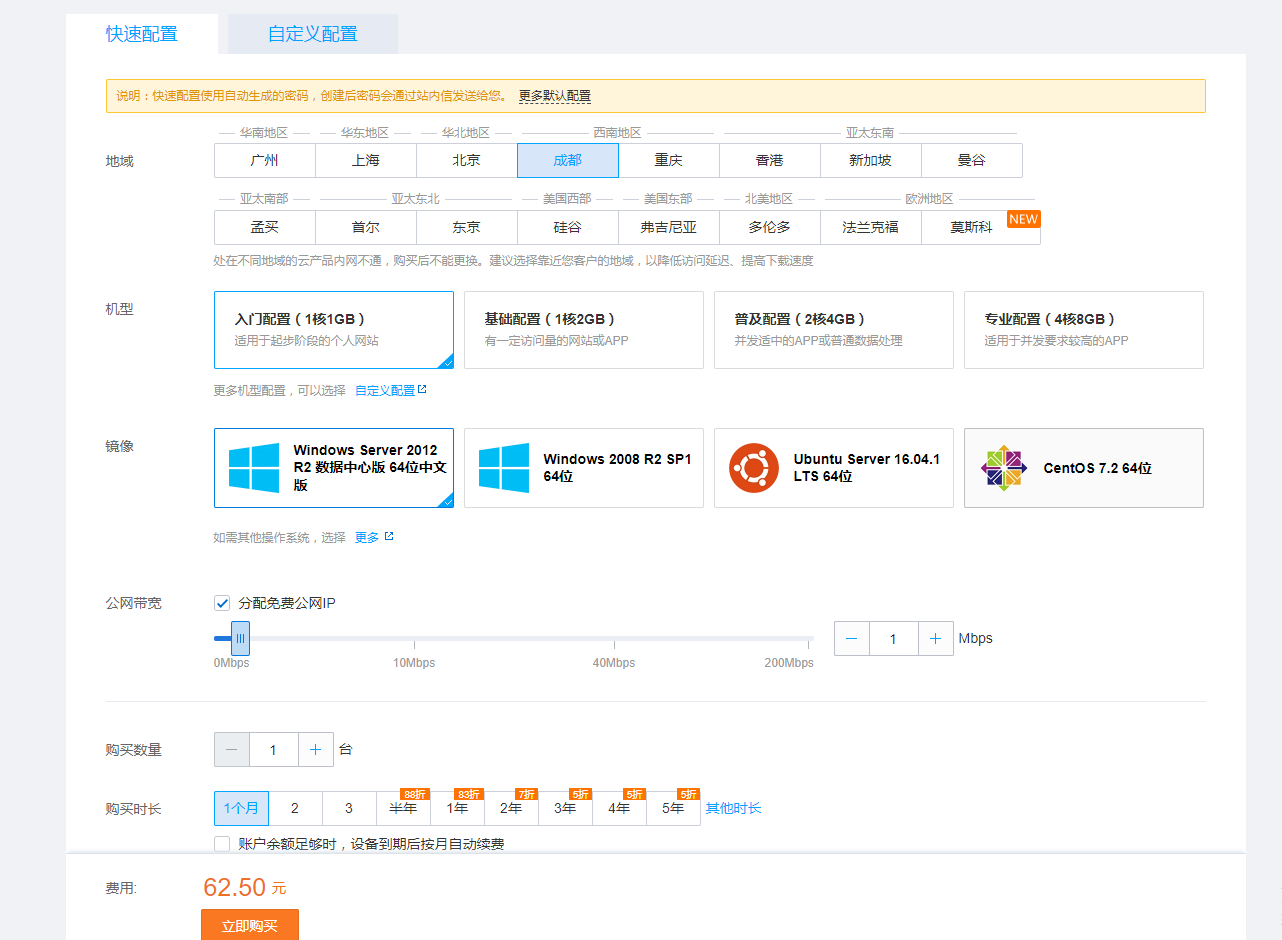Select CentOS 7.2 64位 text
Viewport: 1282px width, 940px height.
1097,468
